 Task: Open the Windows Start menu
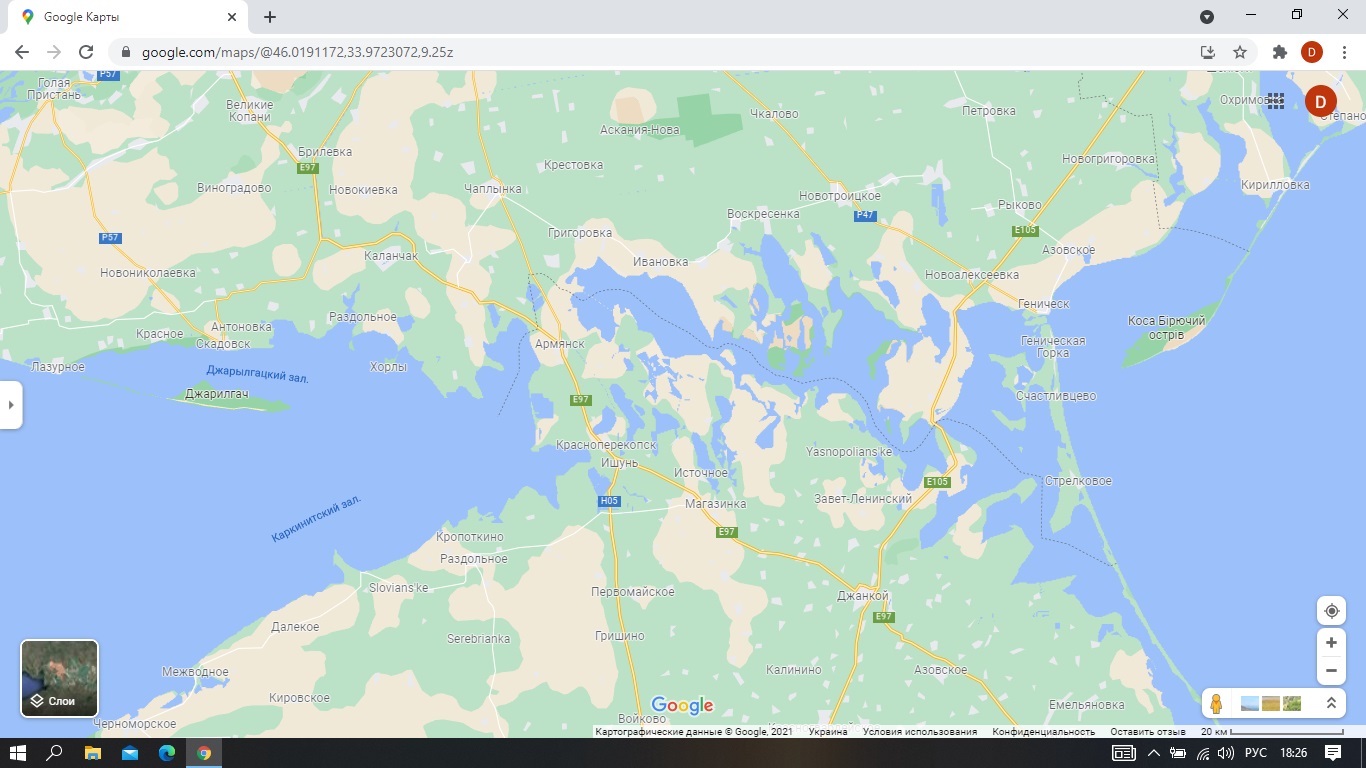click(19, 753)
